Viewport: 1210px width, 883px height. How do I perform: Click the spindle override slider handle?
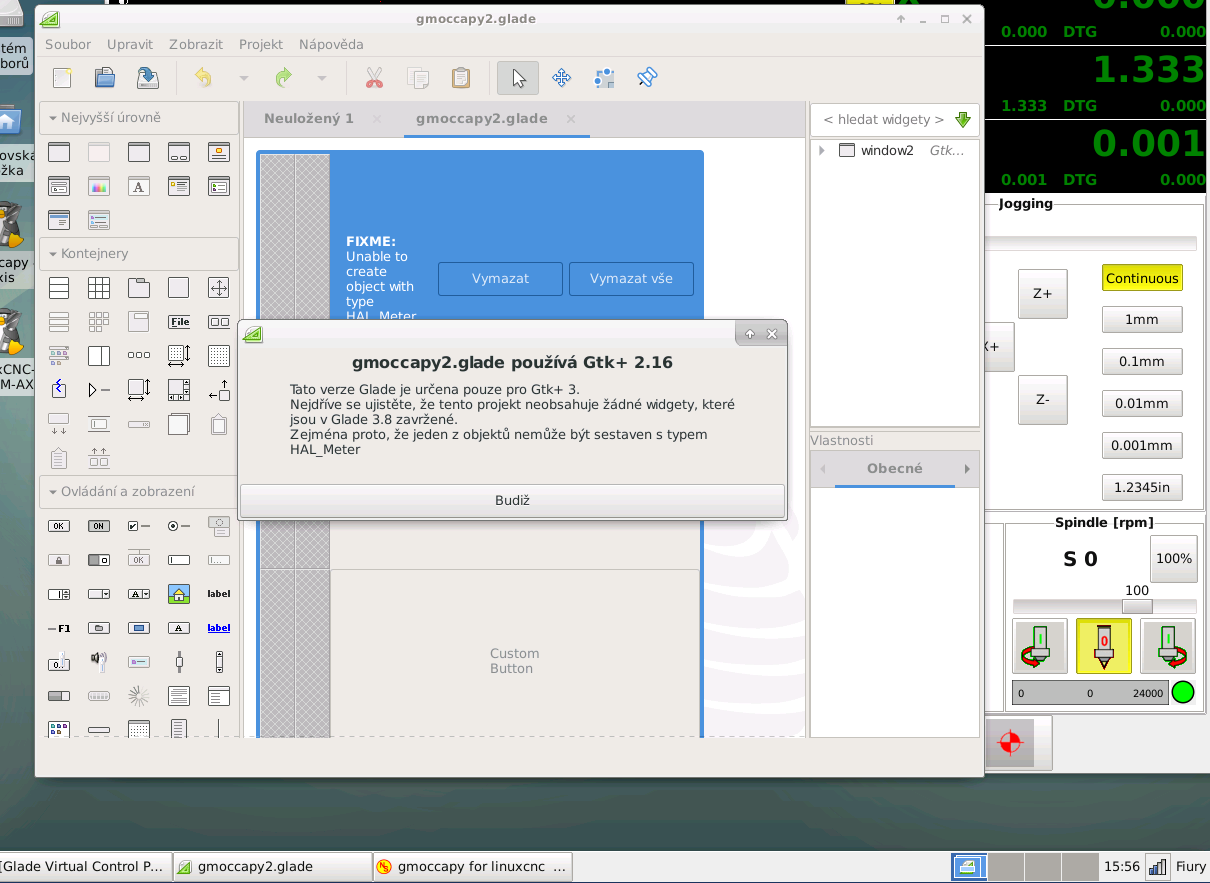pos(1137,607)
